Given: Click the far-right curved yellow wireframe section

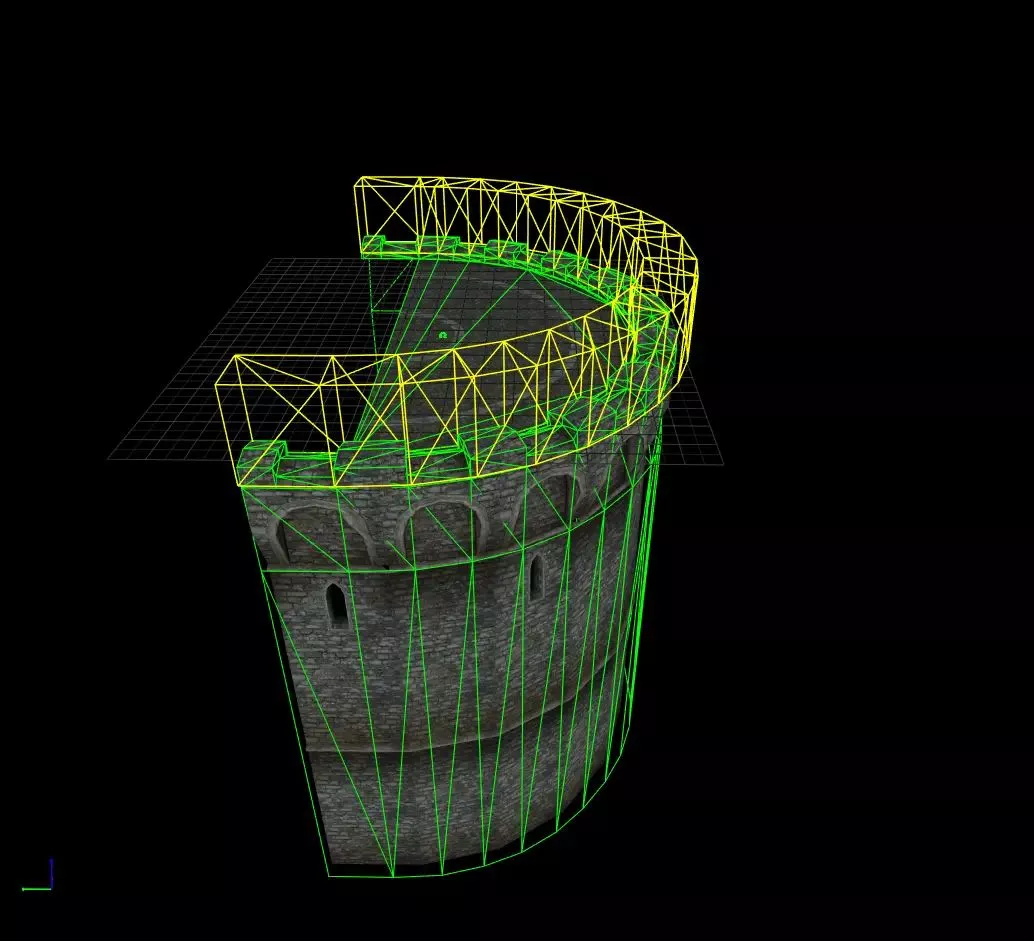Looking at the screenshot, I should 666,290.
